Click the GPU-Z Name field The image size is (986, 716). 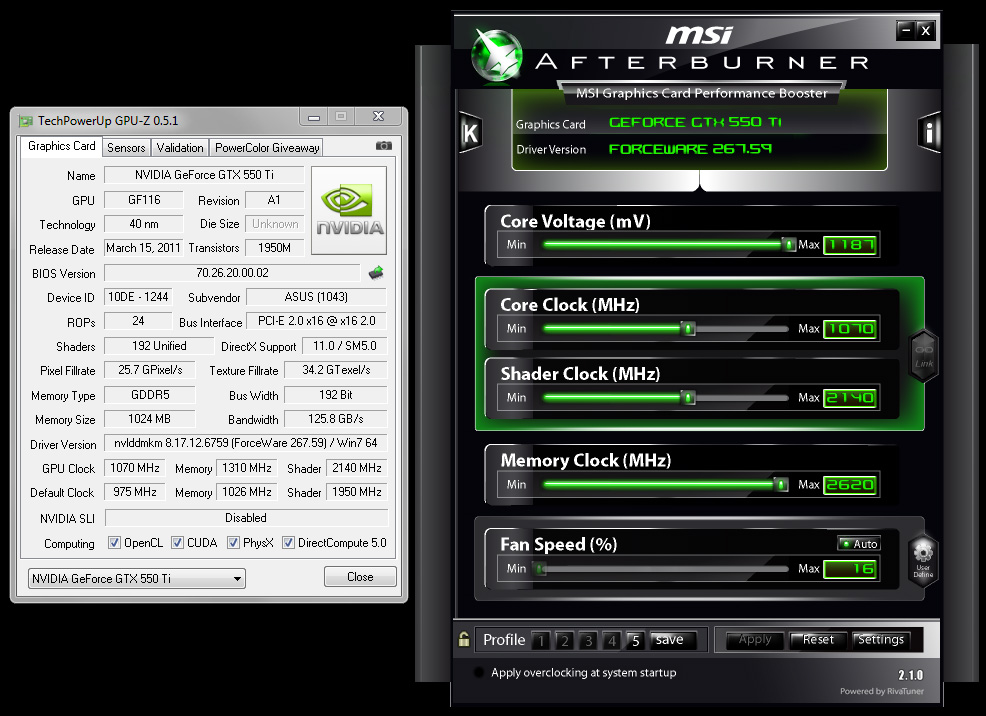tap(204, 175)
